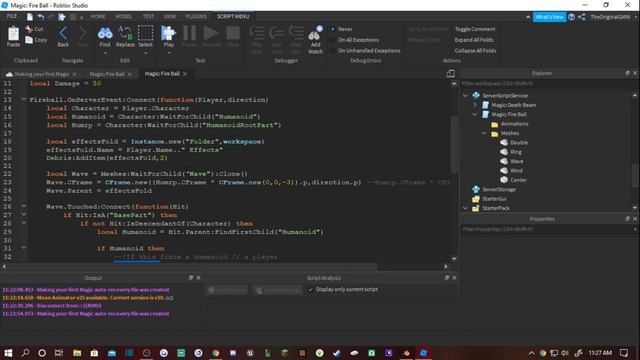
Task: Collapse the Magic Fire Ball script node
Action: click(x=475, y=114)
